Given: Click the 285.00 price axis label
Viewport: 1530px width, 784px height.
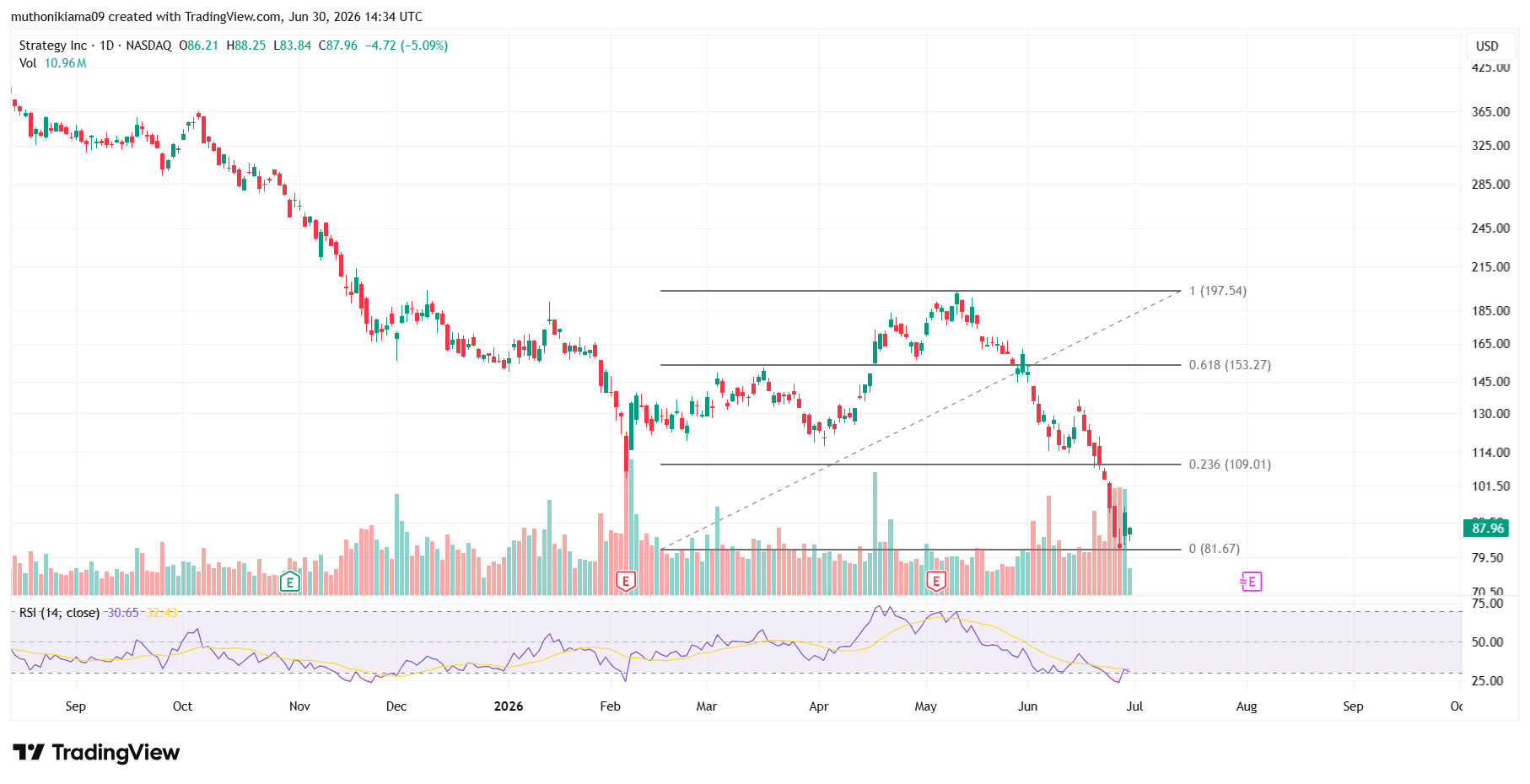Looking at the screenshot, I should point(1490,184).
